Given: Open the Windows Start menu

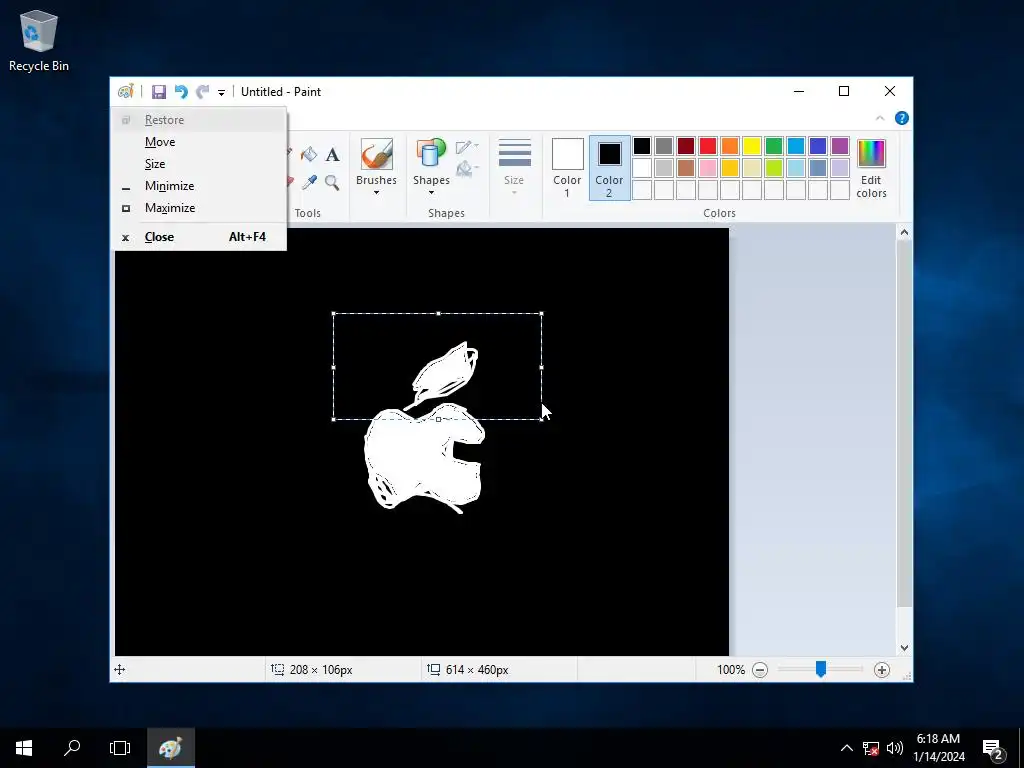Looking at the screenshot, I should [x=24, y=748].
